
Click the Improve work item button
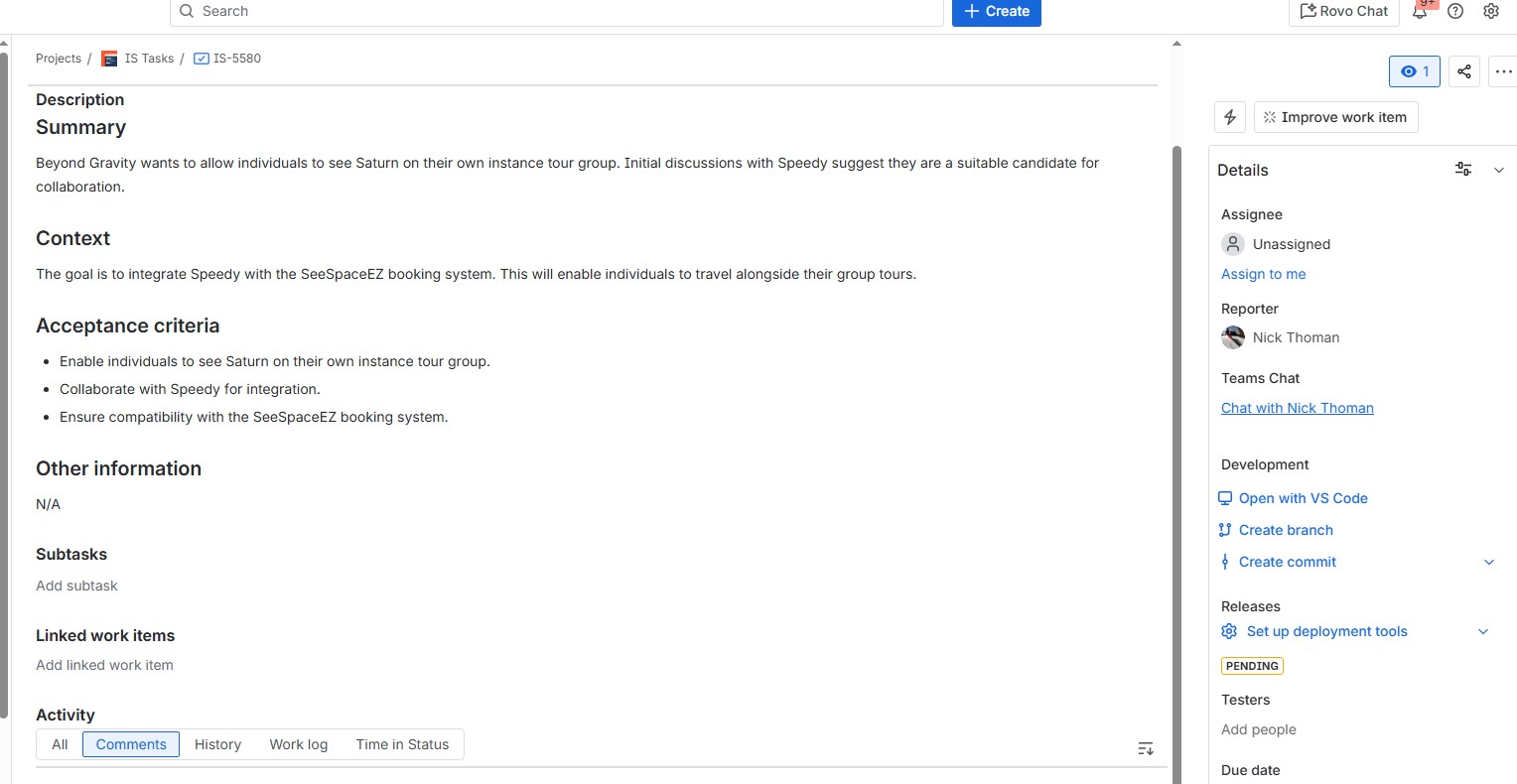coord(1335,116)
